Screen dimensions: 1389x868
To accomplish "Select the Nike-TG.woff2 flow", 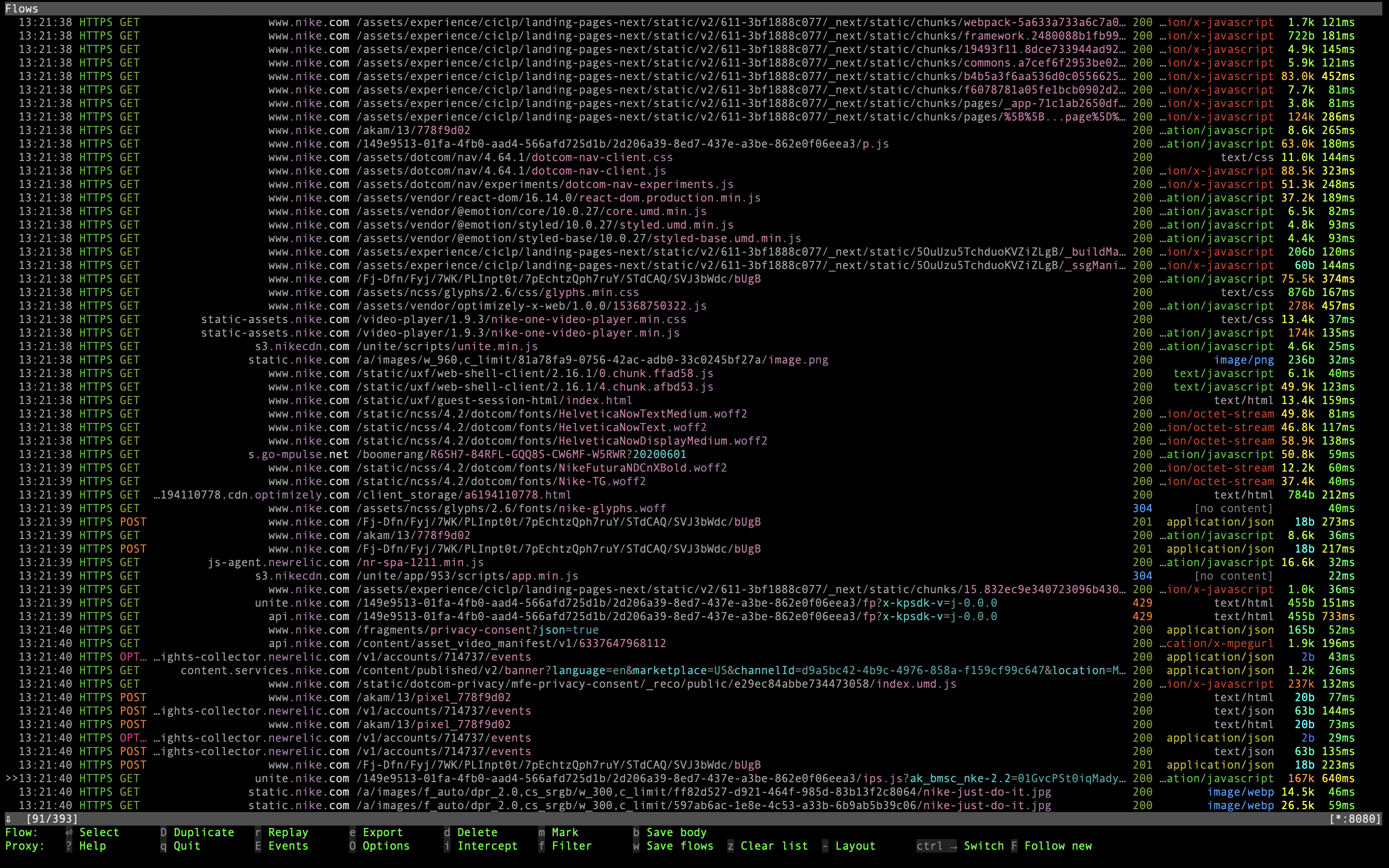I will pyautogui.click(x=694, y=481).
